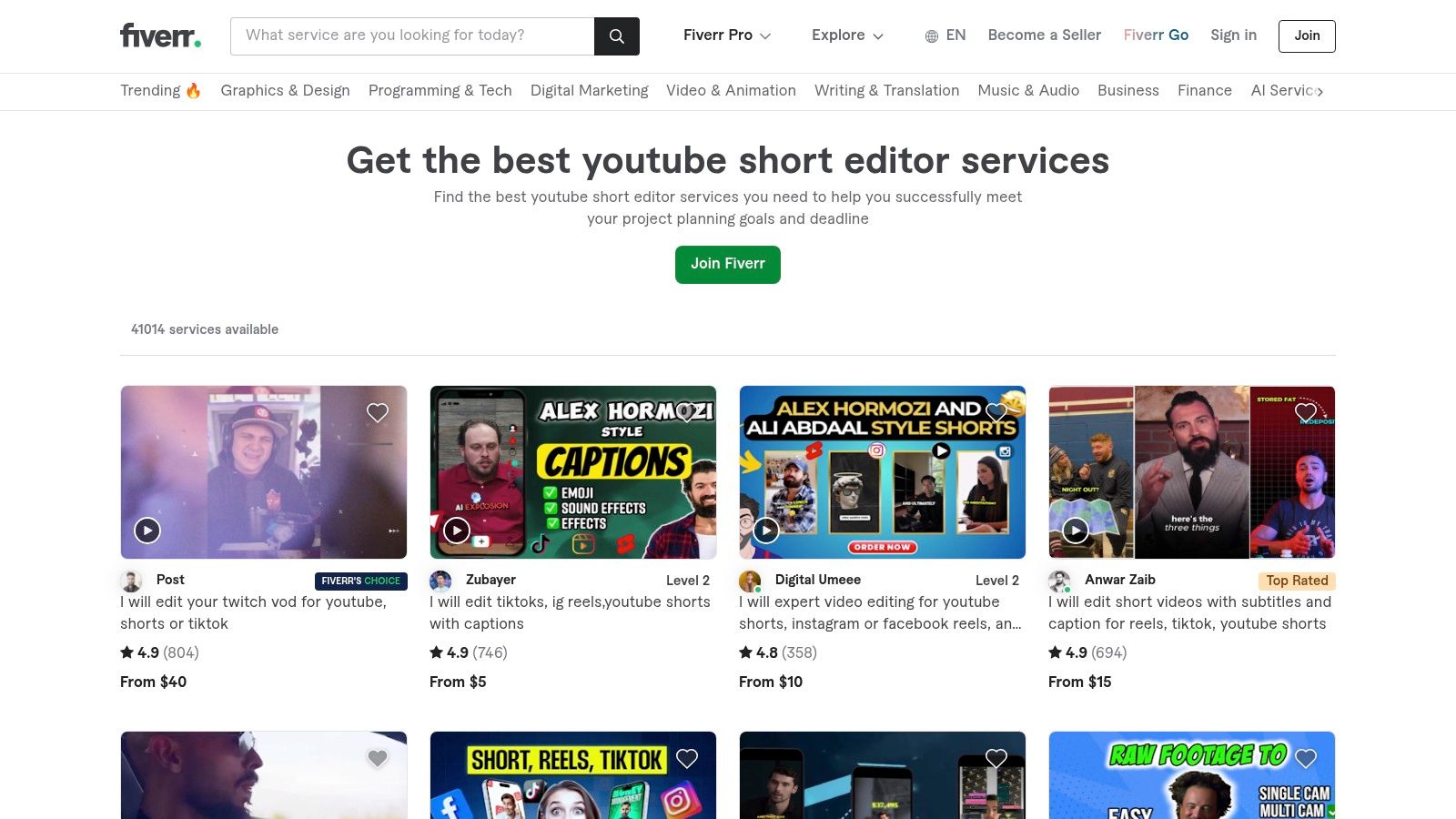Favorite the Zubayer captions gig heart
This screenshot has height=819, width=1456.
pos(687,413)
